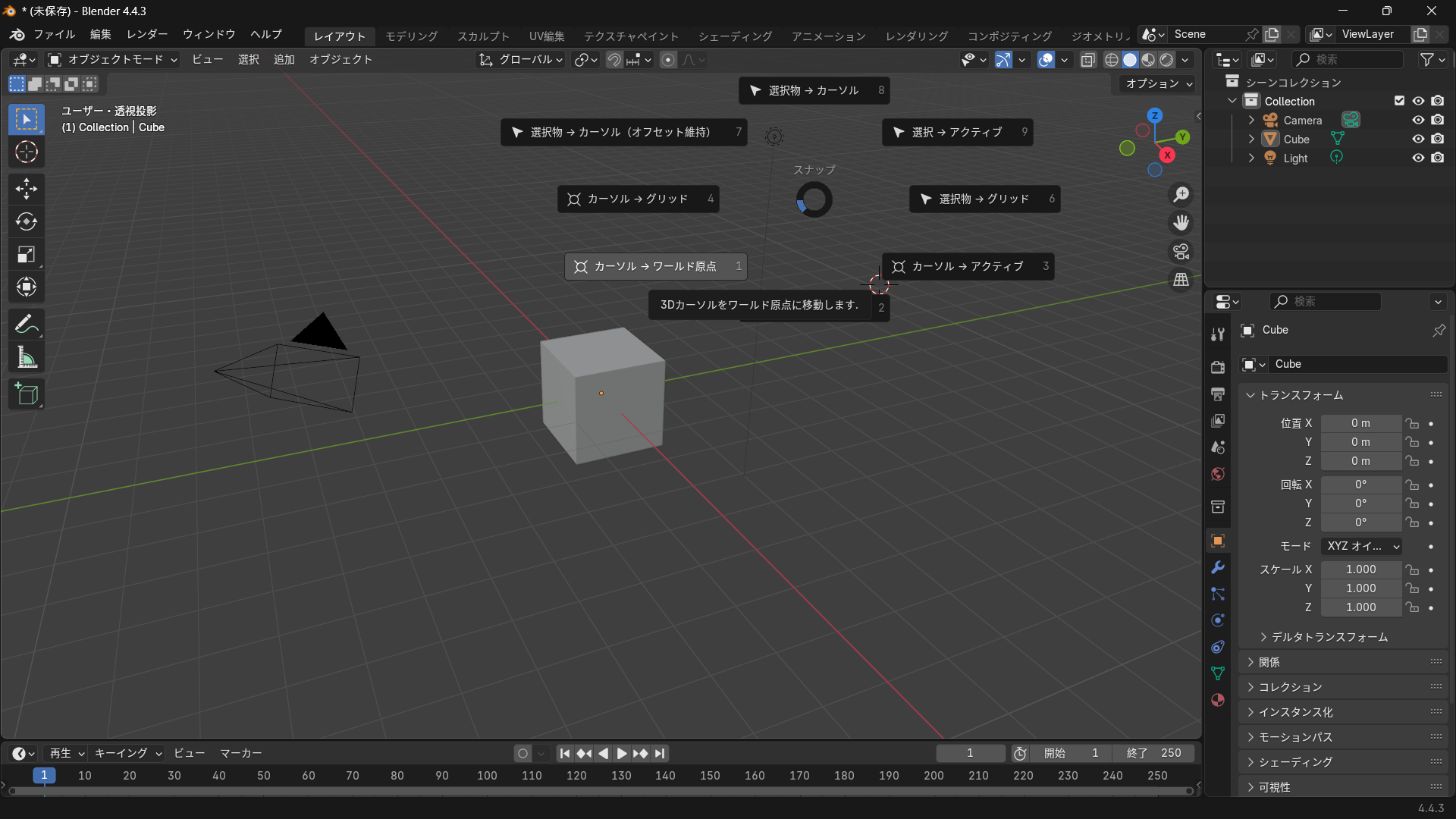This screenshot has width=1456, height=819.
Task: Disable Cube in renders camera icon
Action: pyautogui.click(x=1438, y=139)
